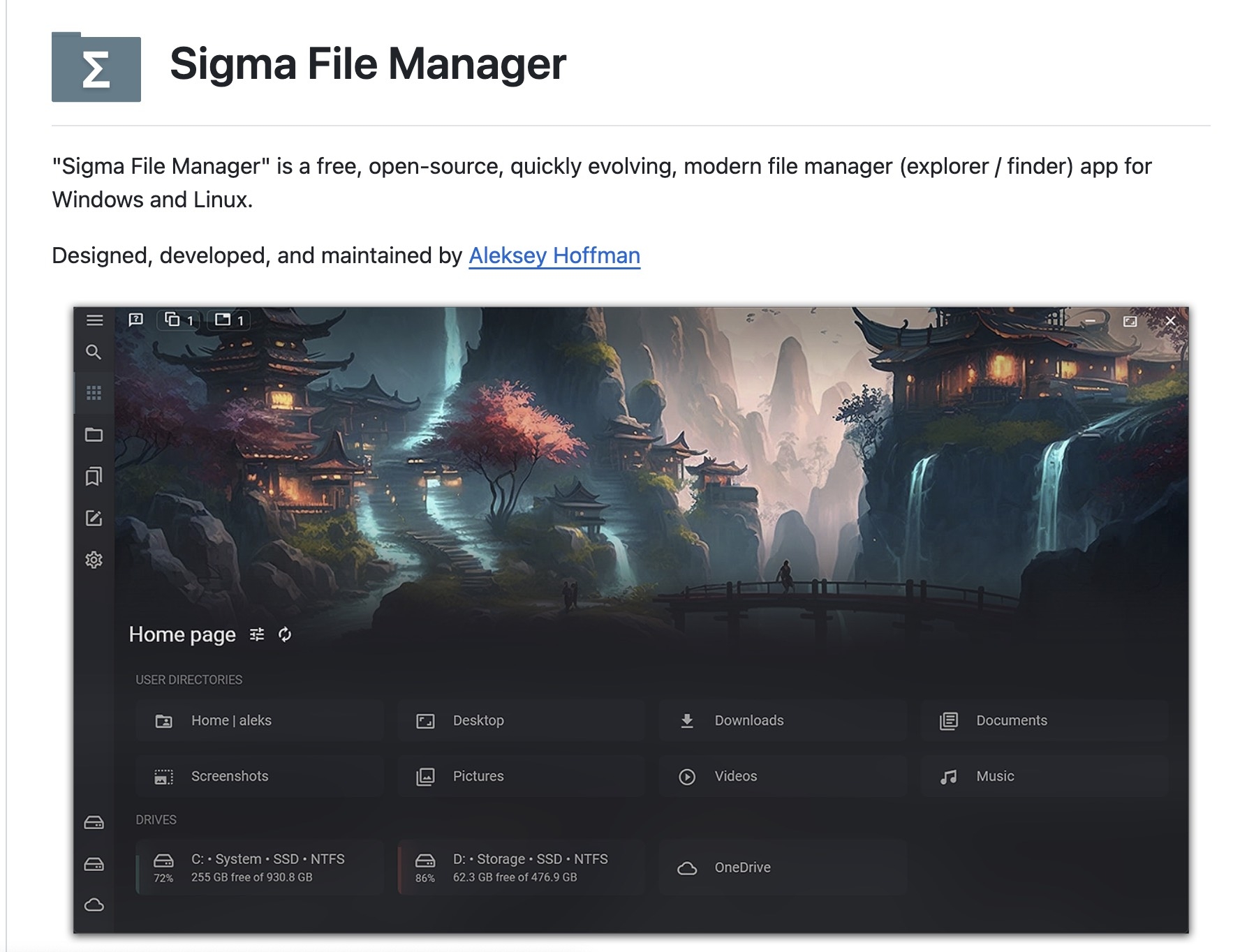Click the '255 GB free of 930.8 GB' text
This screenshot has height=952, width=1240.
click(x=252, y=877)
